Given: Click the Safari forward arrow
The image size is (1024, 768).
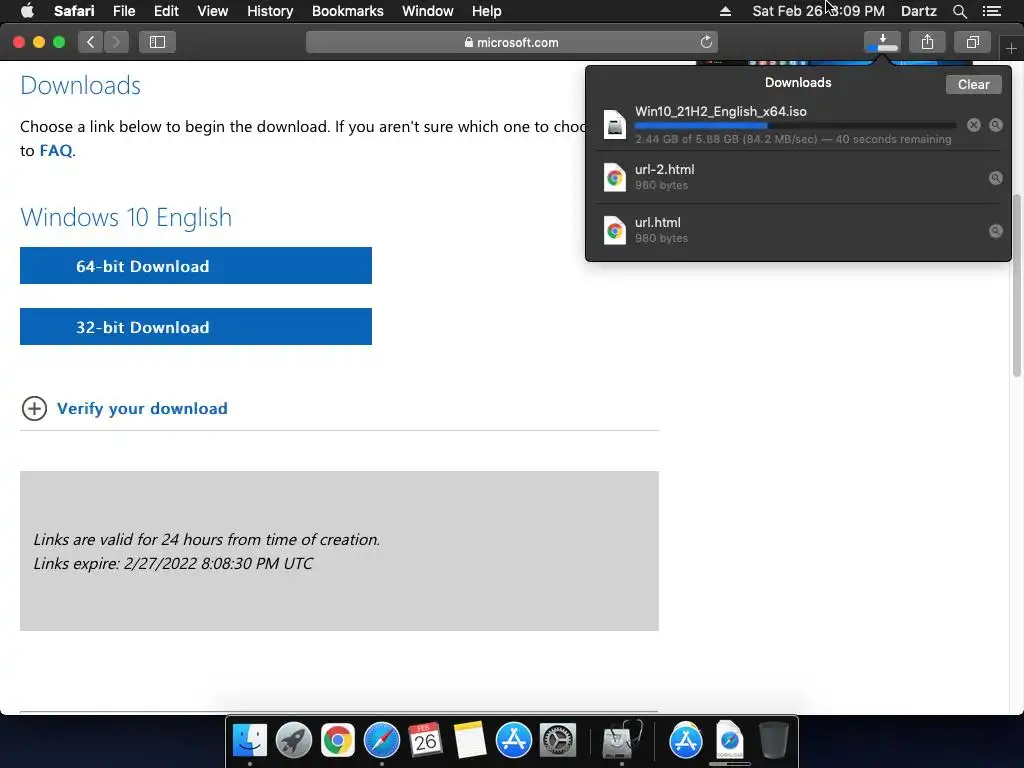Looking at the screenshot, I should (116, 42).
